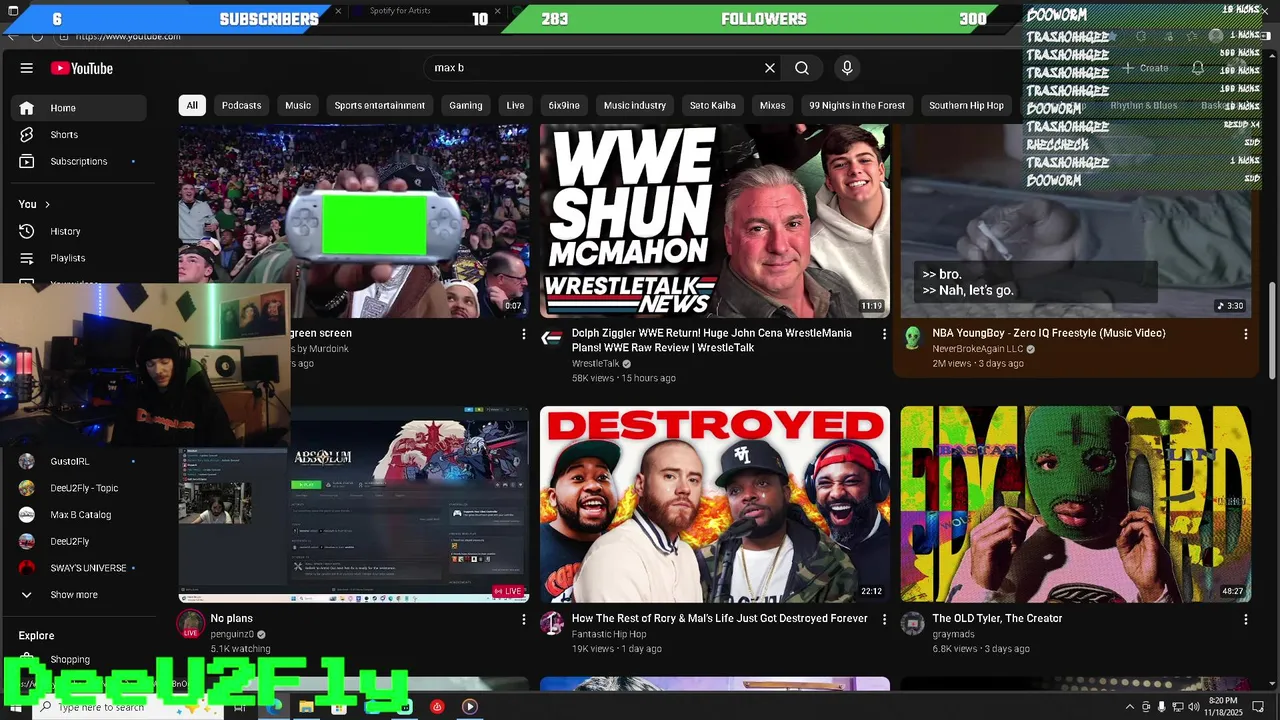Open the 'Fantastic Hip Hop' channel link
1280x720 pixels.
point(609,634)
